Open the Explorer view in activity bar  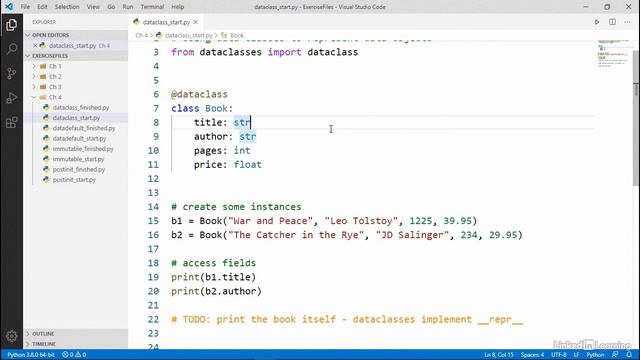11,25
